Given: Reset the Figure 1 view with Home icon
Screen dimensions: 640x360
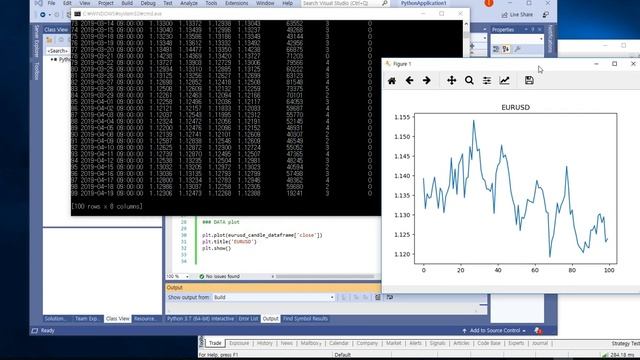Looking at the screenshot, I should (392, 80).
